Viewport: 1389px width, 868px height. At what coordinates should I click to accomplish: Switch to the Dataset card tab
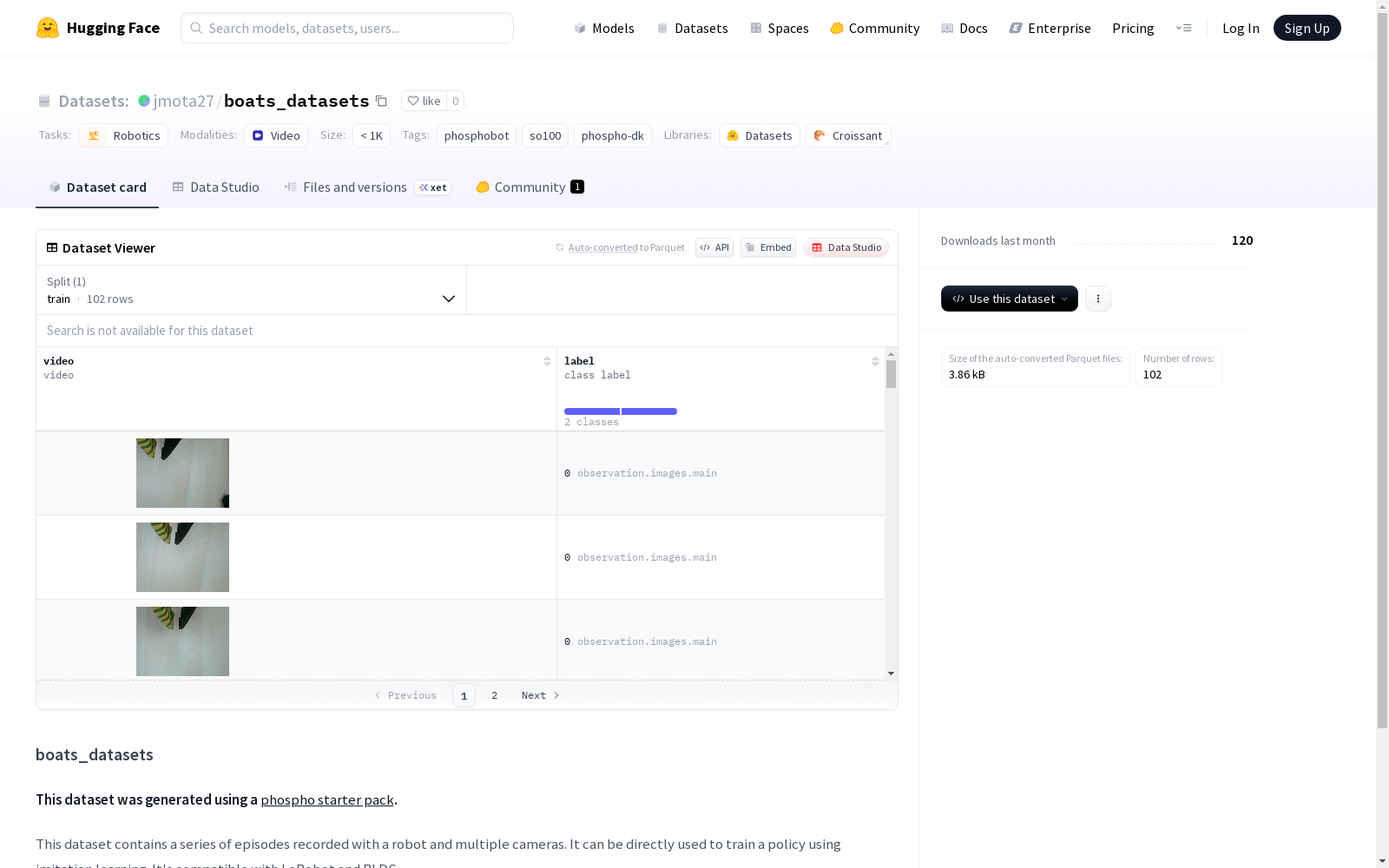click(x=97, y=187)
